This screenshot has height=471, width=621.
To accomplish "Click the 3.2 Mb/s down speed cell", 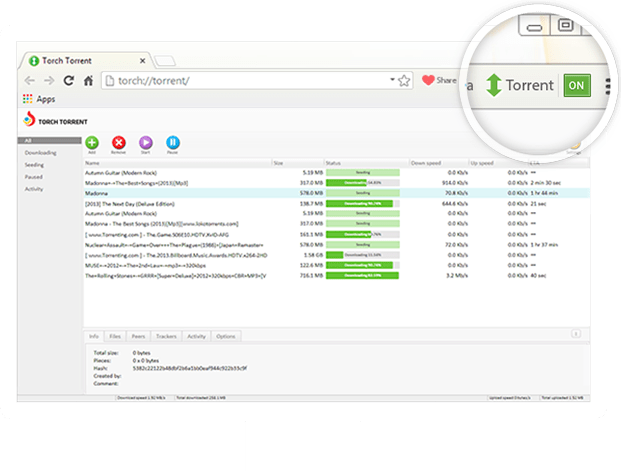I will click(x=457, y=275).
